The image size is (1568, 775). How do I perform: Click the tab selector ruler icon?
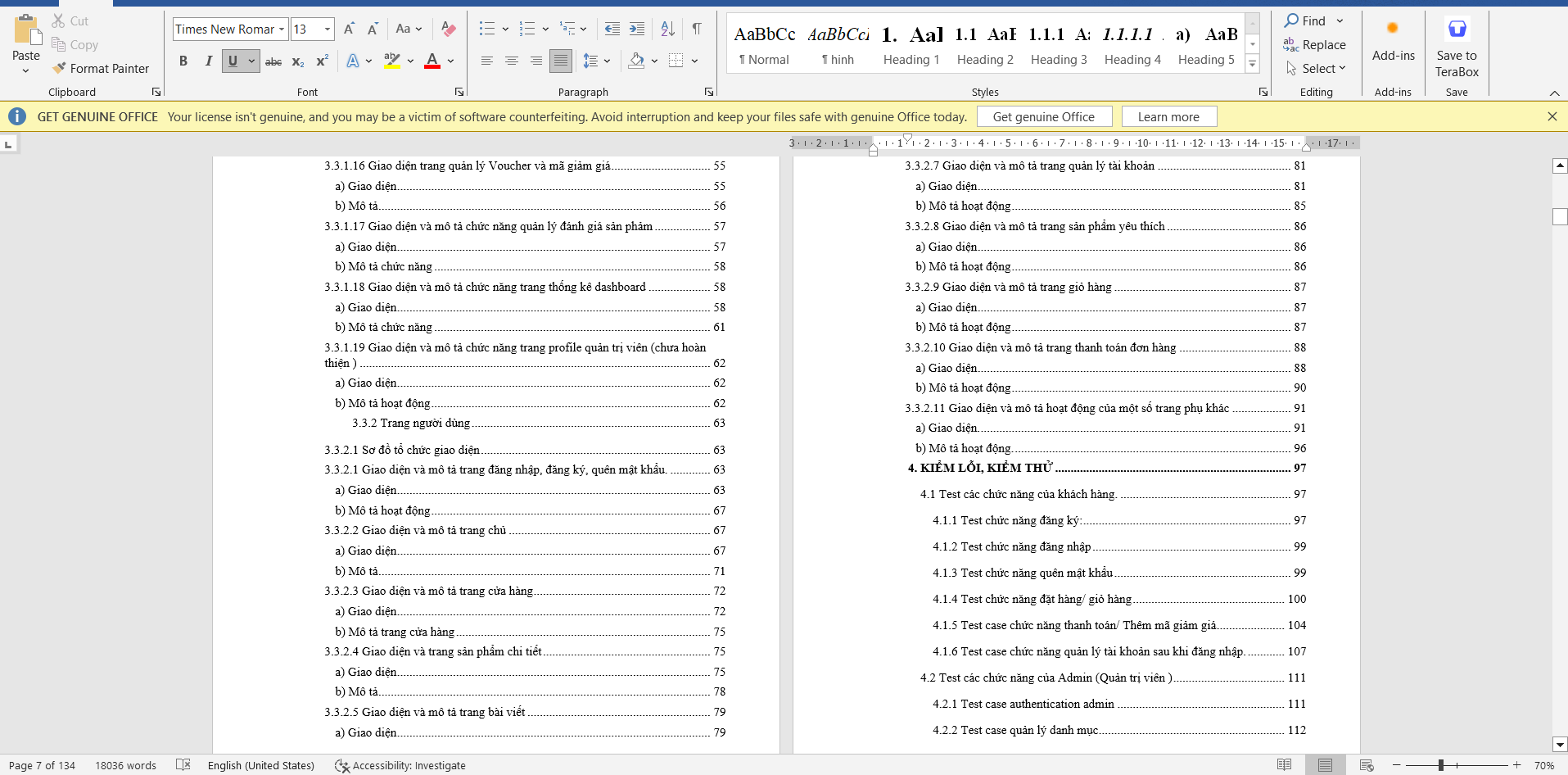tap(8, 144)
